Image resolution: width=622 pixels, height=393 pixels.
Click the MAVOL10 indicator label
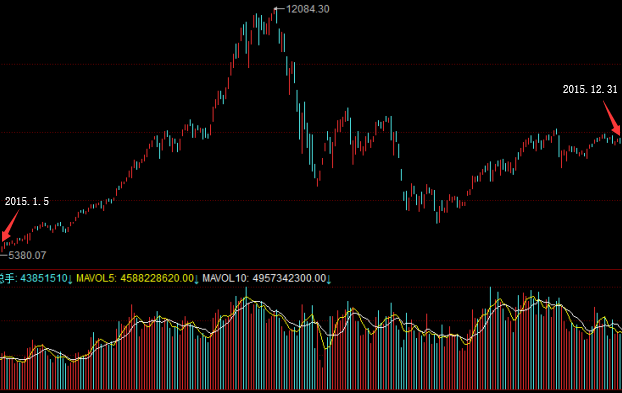[225, 278]
